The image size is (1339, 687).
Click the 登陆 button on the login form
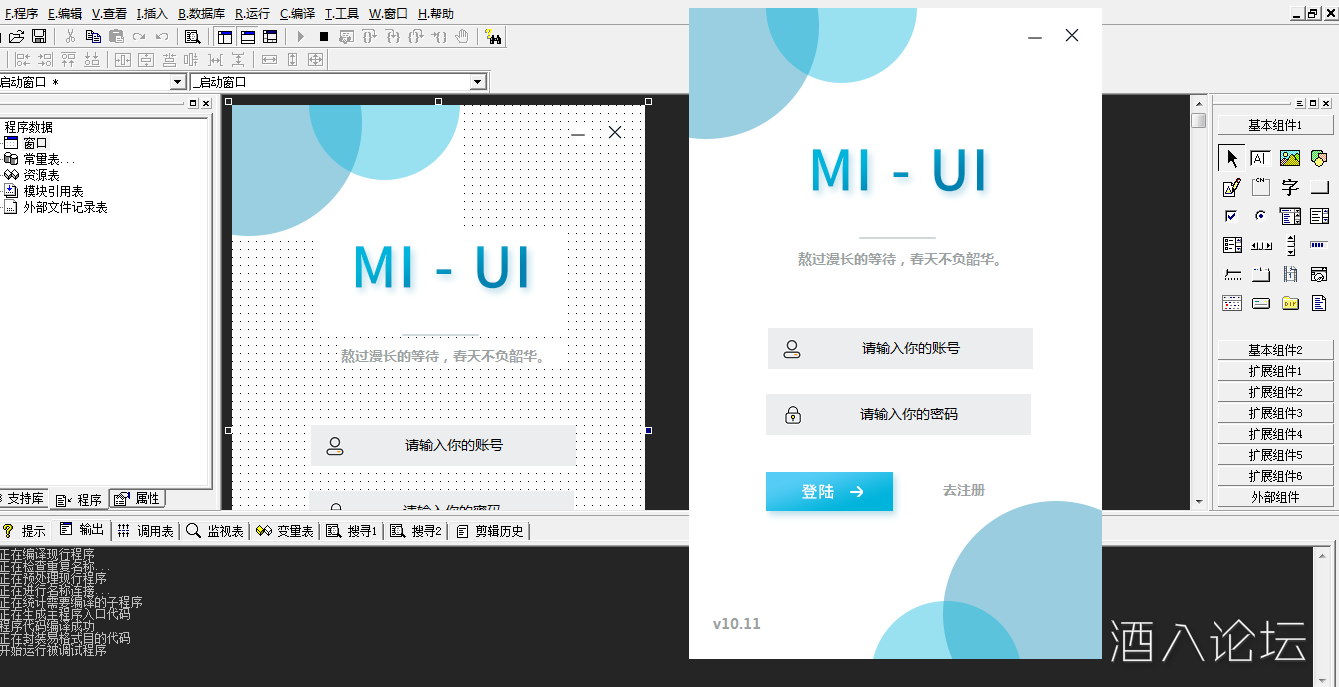pyautogui.click(x=829, y=491)
